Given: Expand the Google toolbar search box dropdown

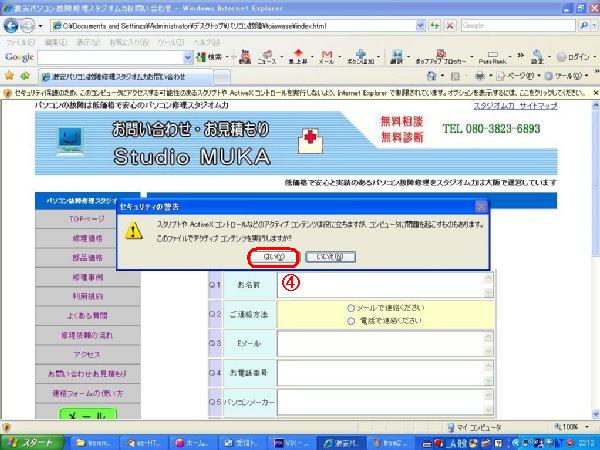Looking at the screenshot, I should (188, 57).
